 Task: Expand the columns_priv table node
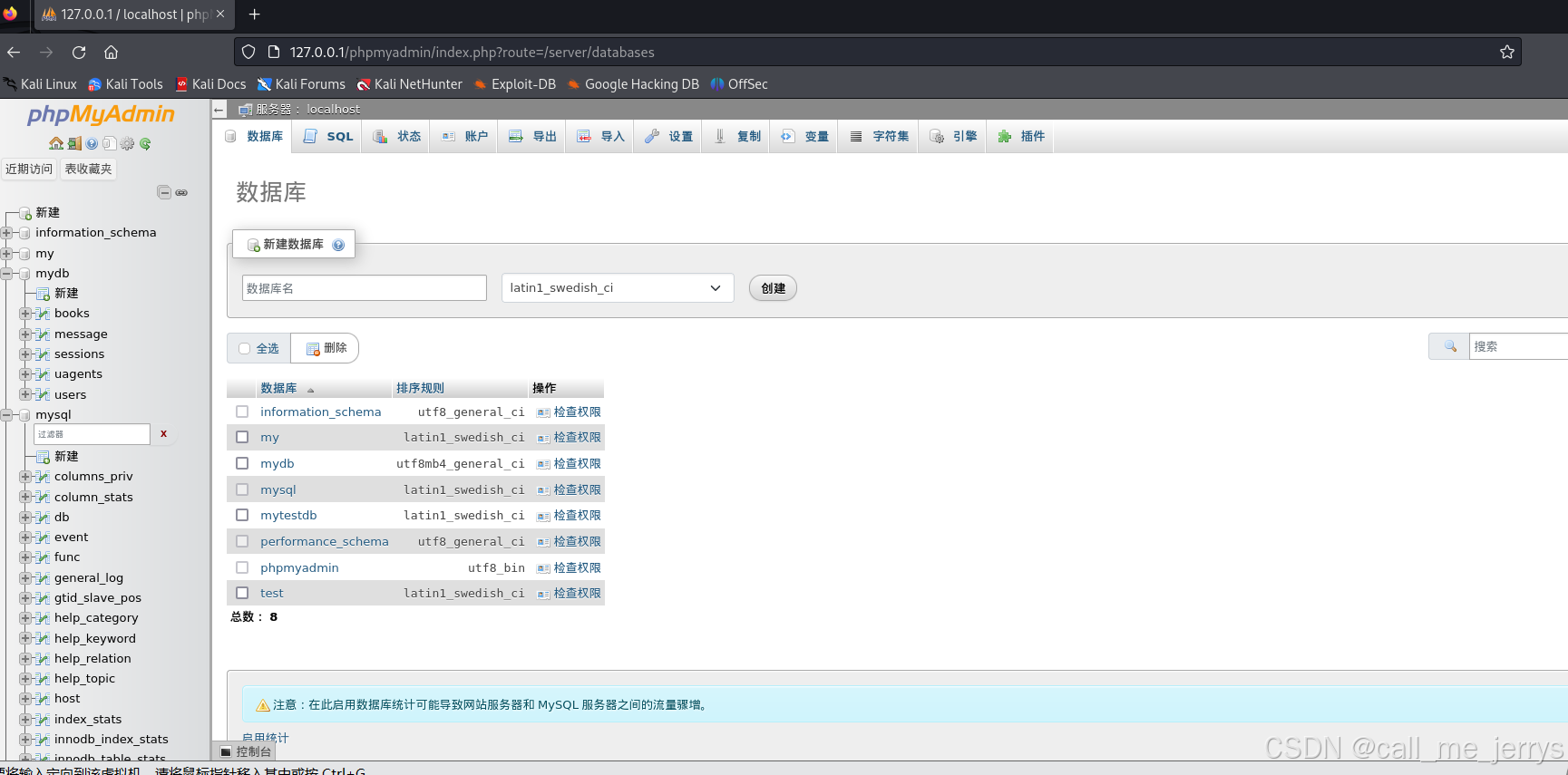[24, 477]
